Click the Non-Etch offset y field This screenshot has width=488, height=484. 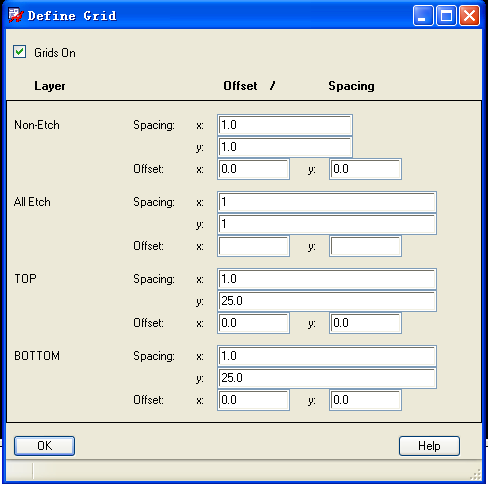(365, 169)
